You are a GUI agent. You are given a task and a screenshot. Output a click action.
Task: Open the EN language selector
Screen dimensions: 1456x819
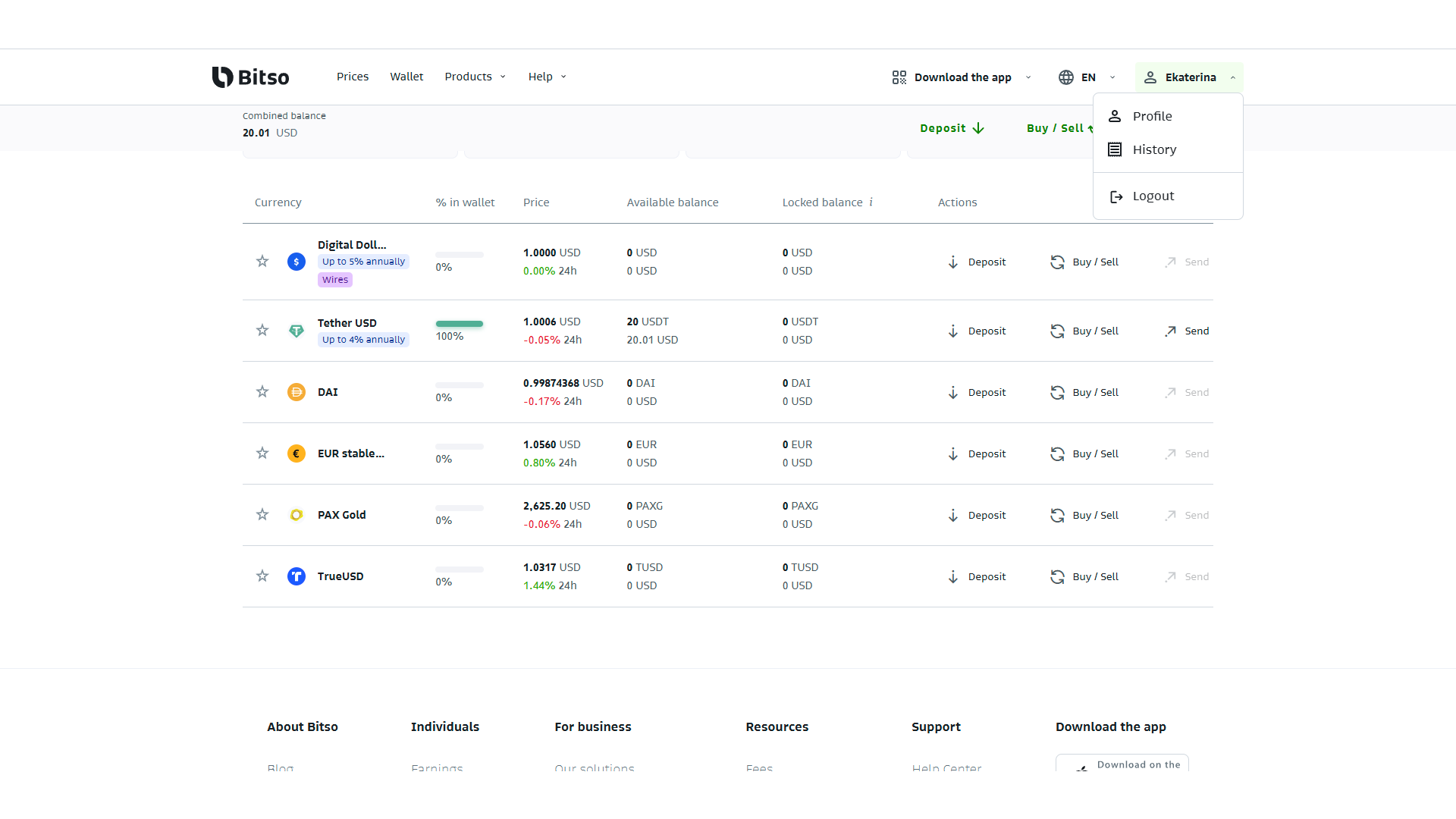coord(1087,77)
